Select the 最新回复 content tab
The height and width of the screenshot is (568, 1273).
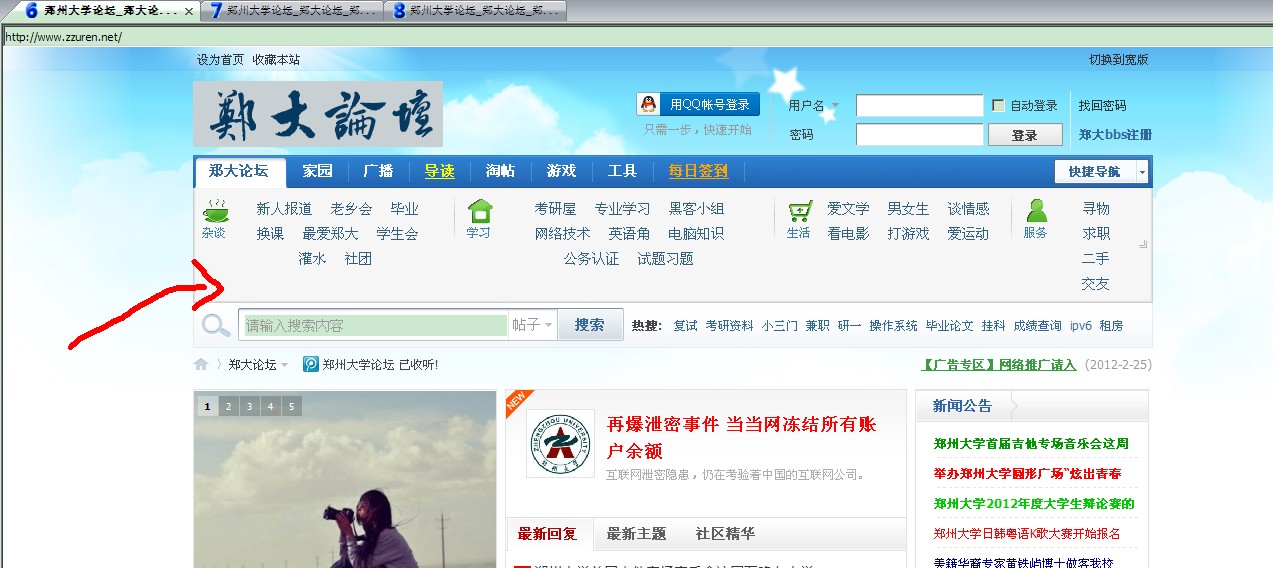(x=548, y=534)
